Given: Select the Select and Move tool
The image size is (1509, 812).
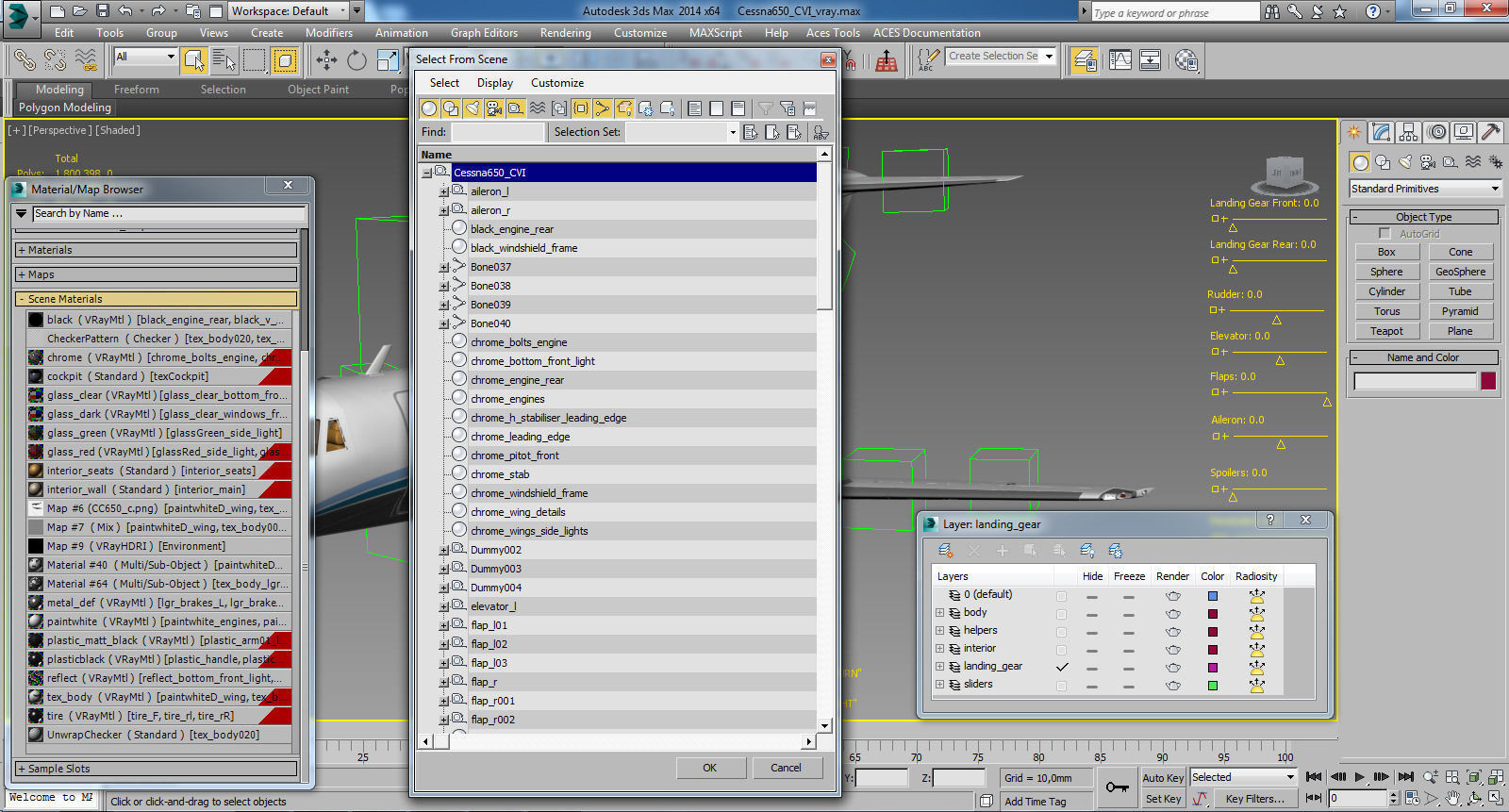Looking at the screenshot, I should point(326,60).
